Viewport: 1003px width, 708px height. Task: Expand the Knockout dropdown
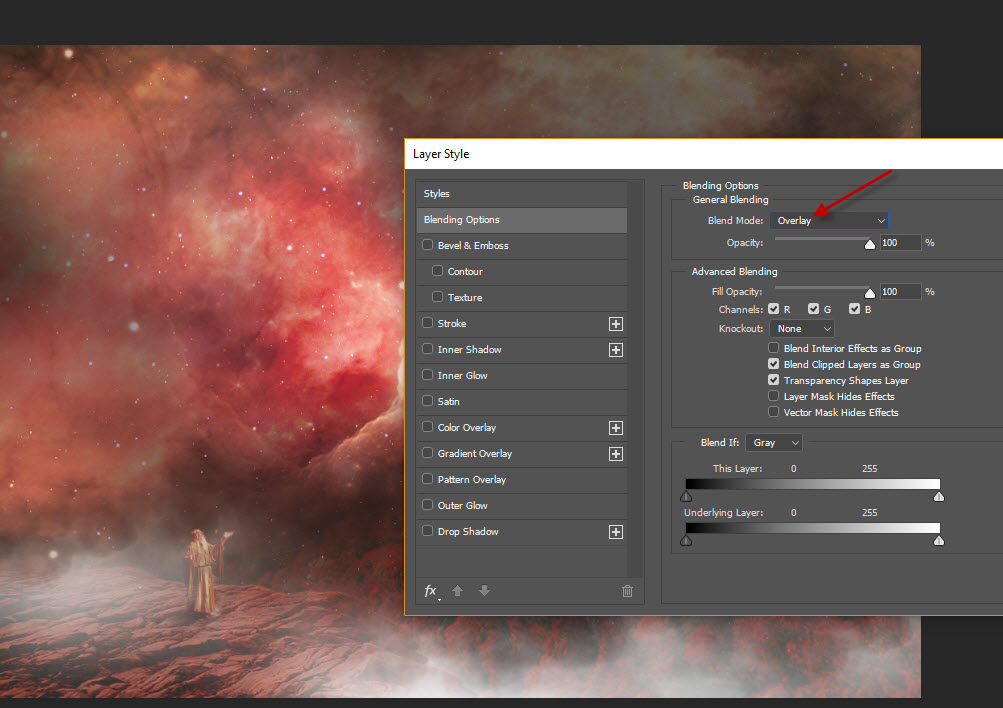click(803, 328)
